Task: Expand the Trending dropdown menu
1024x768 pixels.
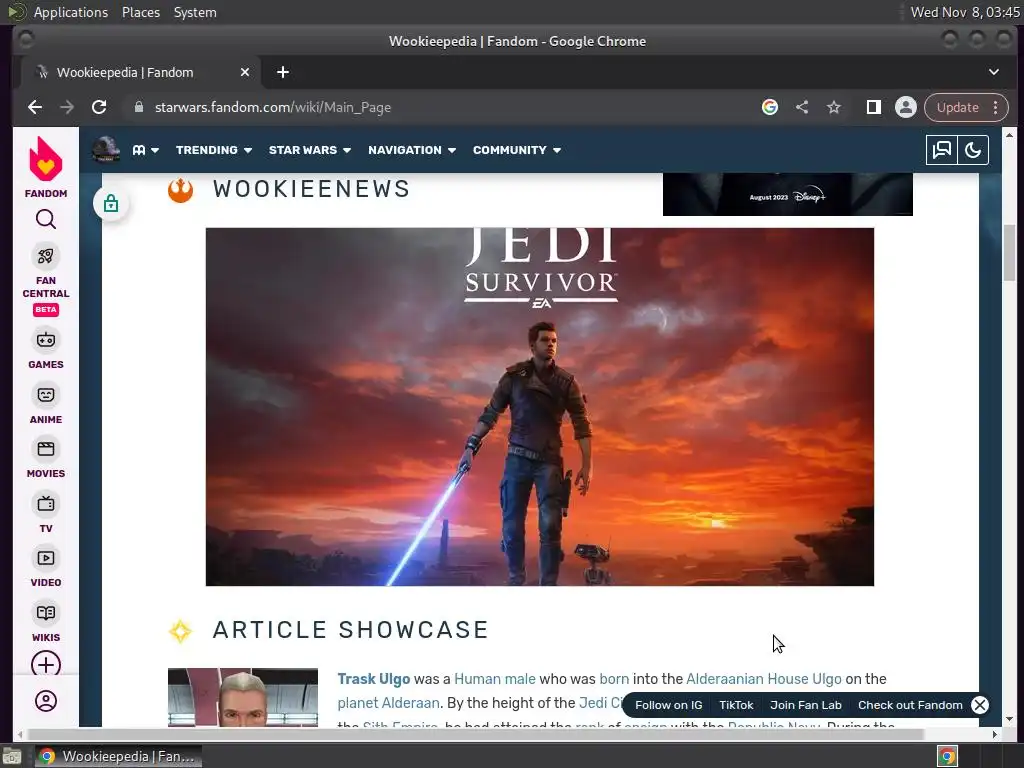Action: (x=214, y=150)
